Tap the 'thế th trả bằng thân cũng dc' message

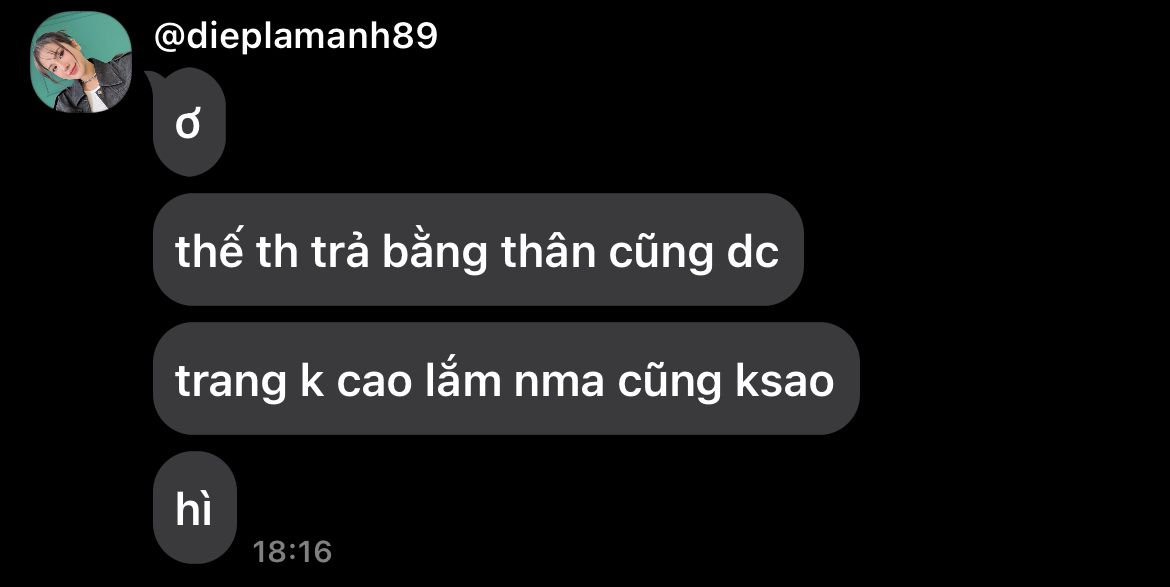[x=478, y=249]
